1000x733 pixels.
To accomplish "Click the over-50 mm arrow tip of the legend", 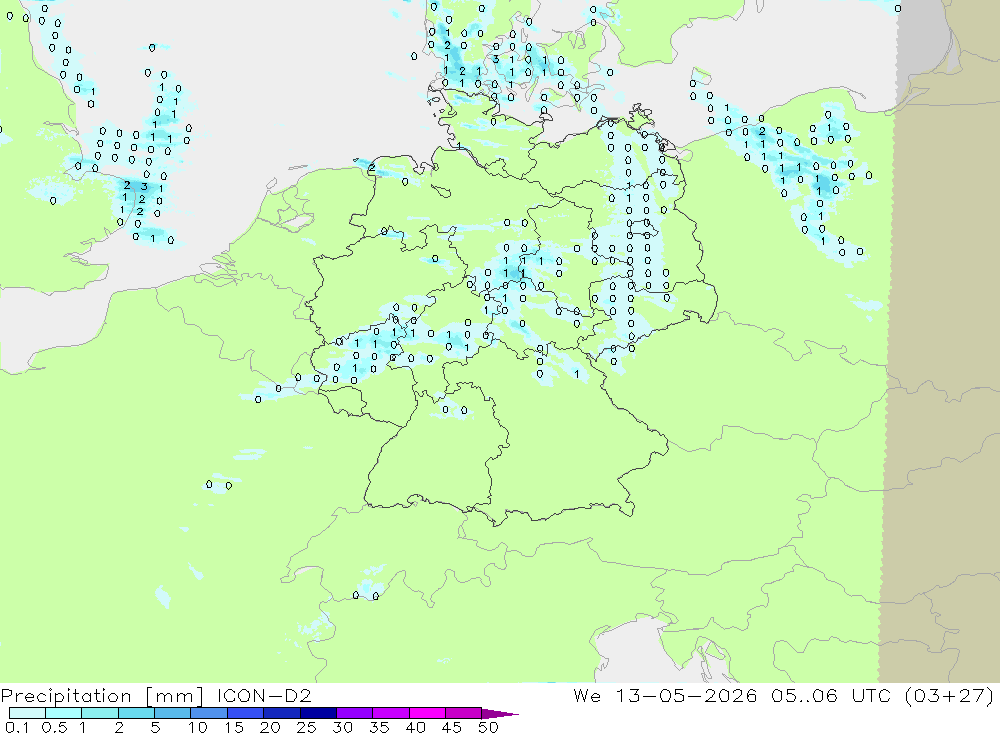I will pyautogui.click(x=501, y=713).
